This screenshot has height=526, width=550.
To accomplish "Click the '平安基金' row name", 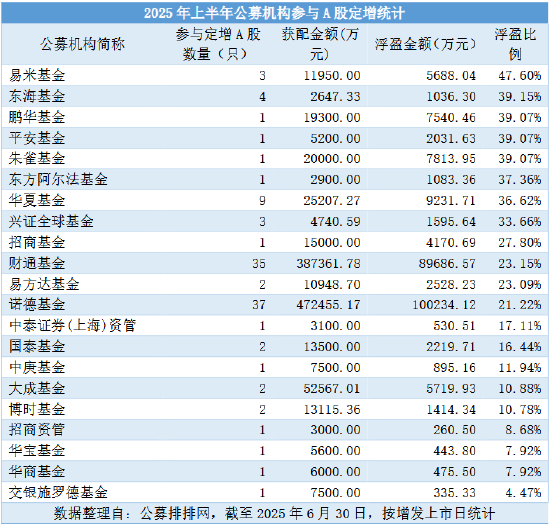I will [x=37, y=138].
